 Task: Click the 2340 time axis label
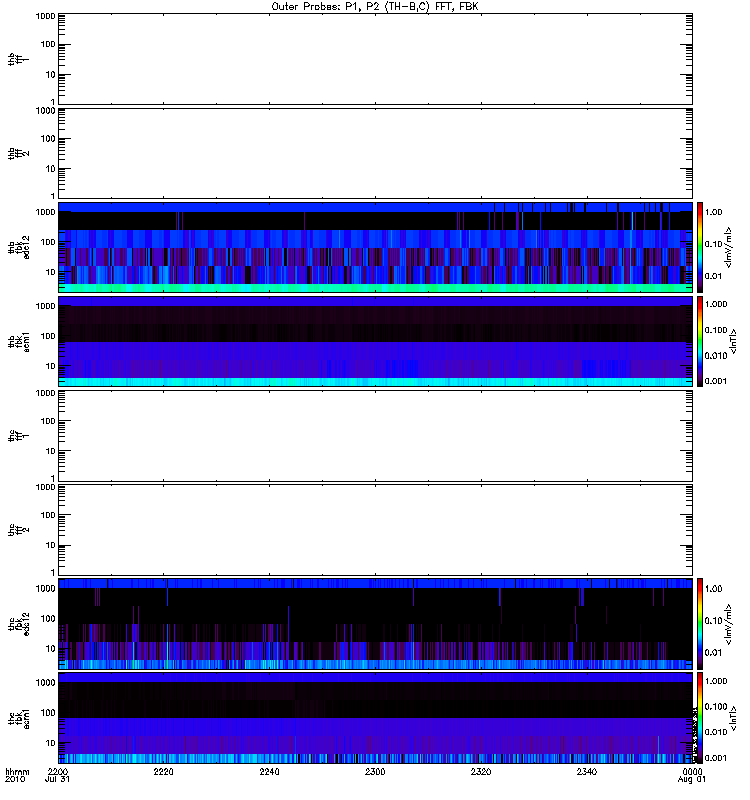point(587,771)
